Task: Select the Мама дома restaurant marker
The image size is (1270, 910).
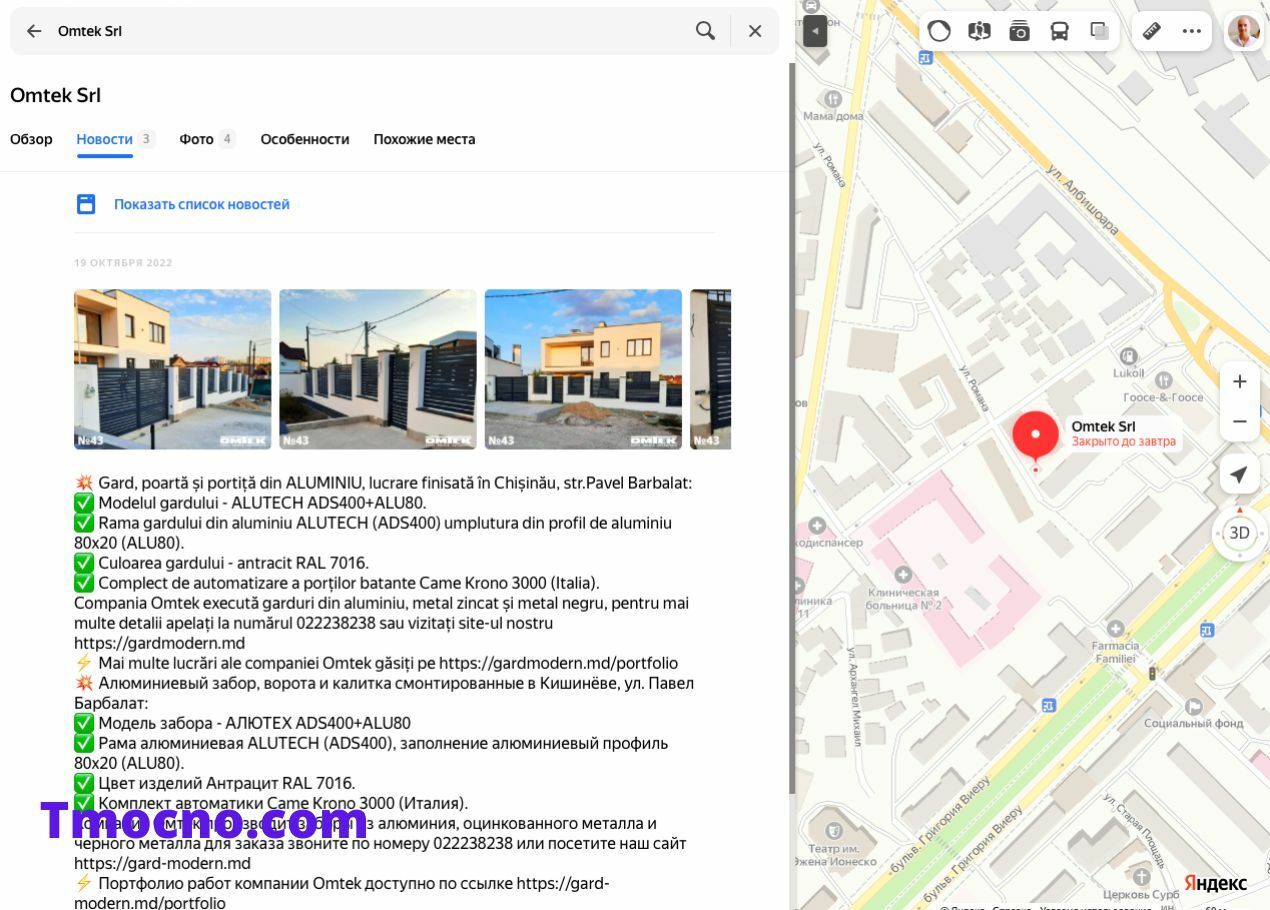Action: pos(833,99)
